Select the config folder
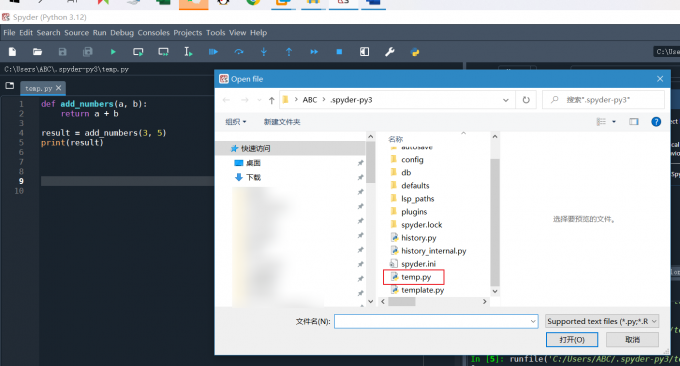This screenshot has width=680, height=366. 412,160
